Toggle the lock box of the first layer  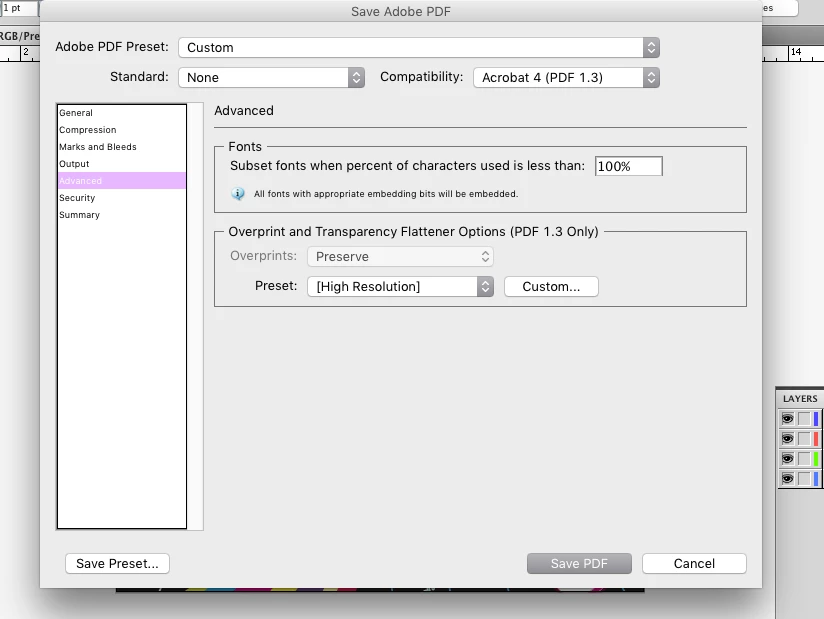(x=804, y=419)
